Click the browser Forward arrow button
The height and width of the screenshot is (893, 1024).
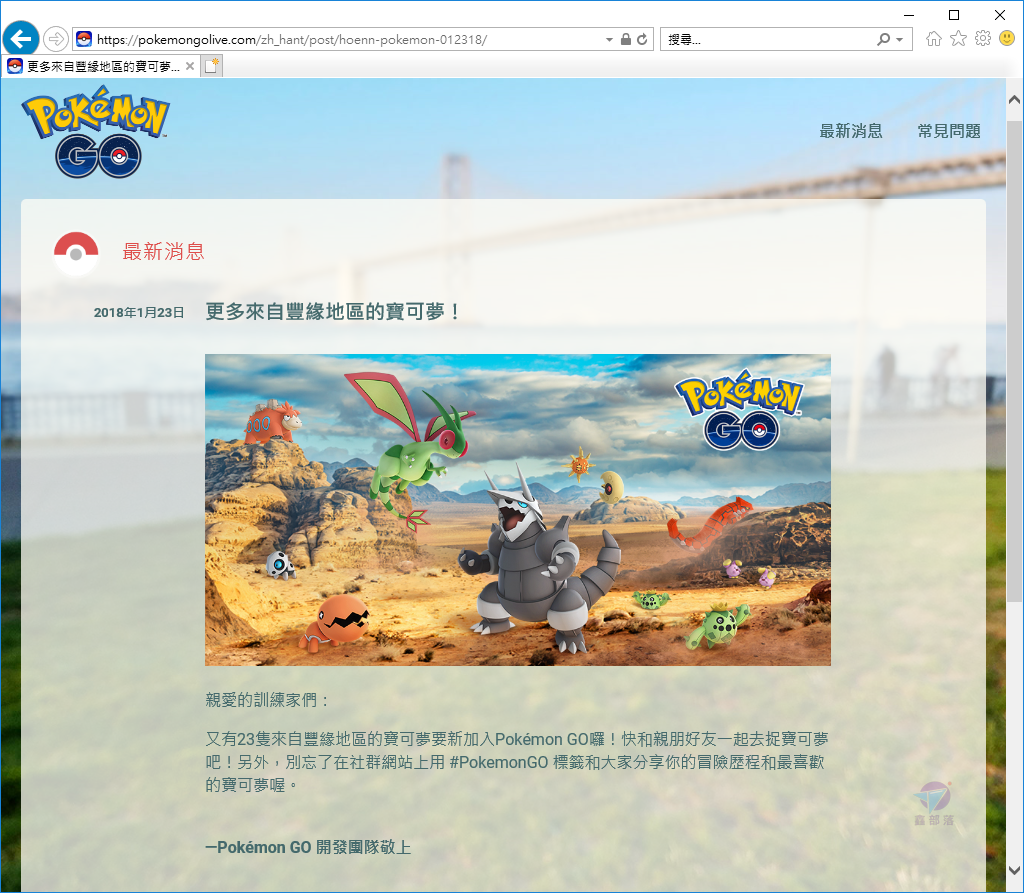56,39
